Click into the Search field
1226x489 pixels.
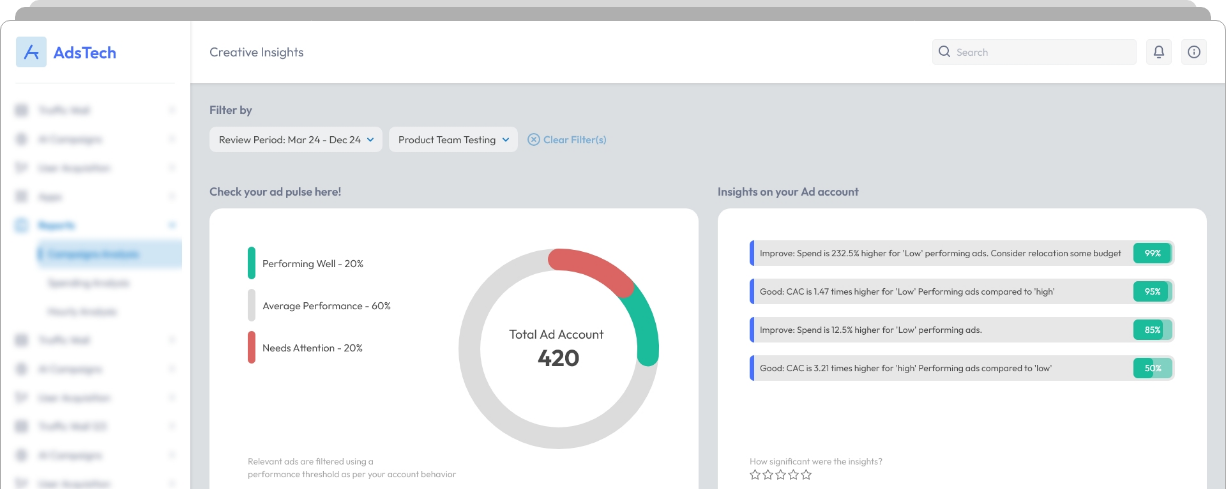(x=1040, y=52)
